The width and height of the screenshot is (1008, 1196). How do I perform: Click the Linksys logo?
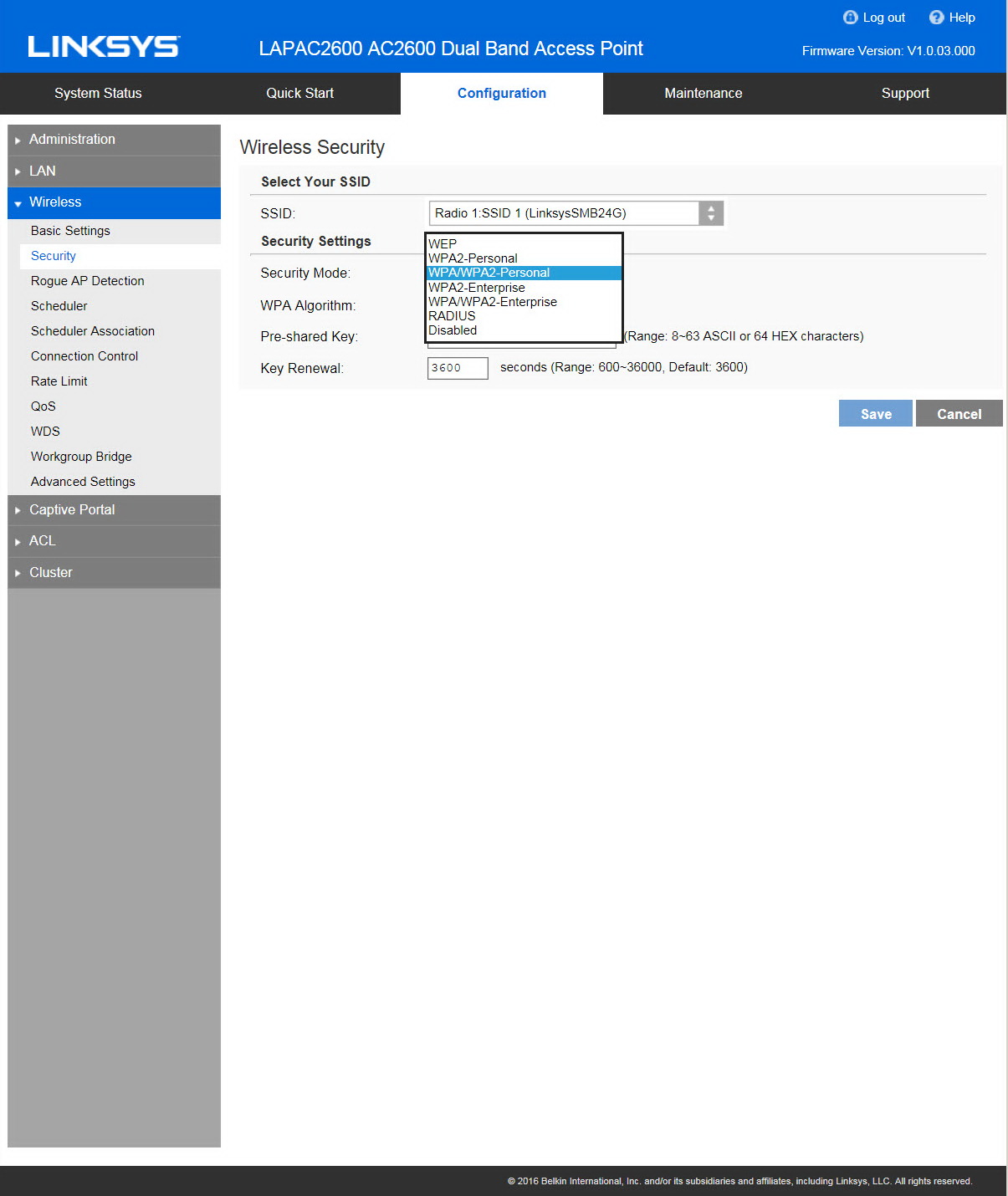click(x=104, y=47)
